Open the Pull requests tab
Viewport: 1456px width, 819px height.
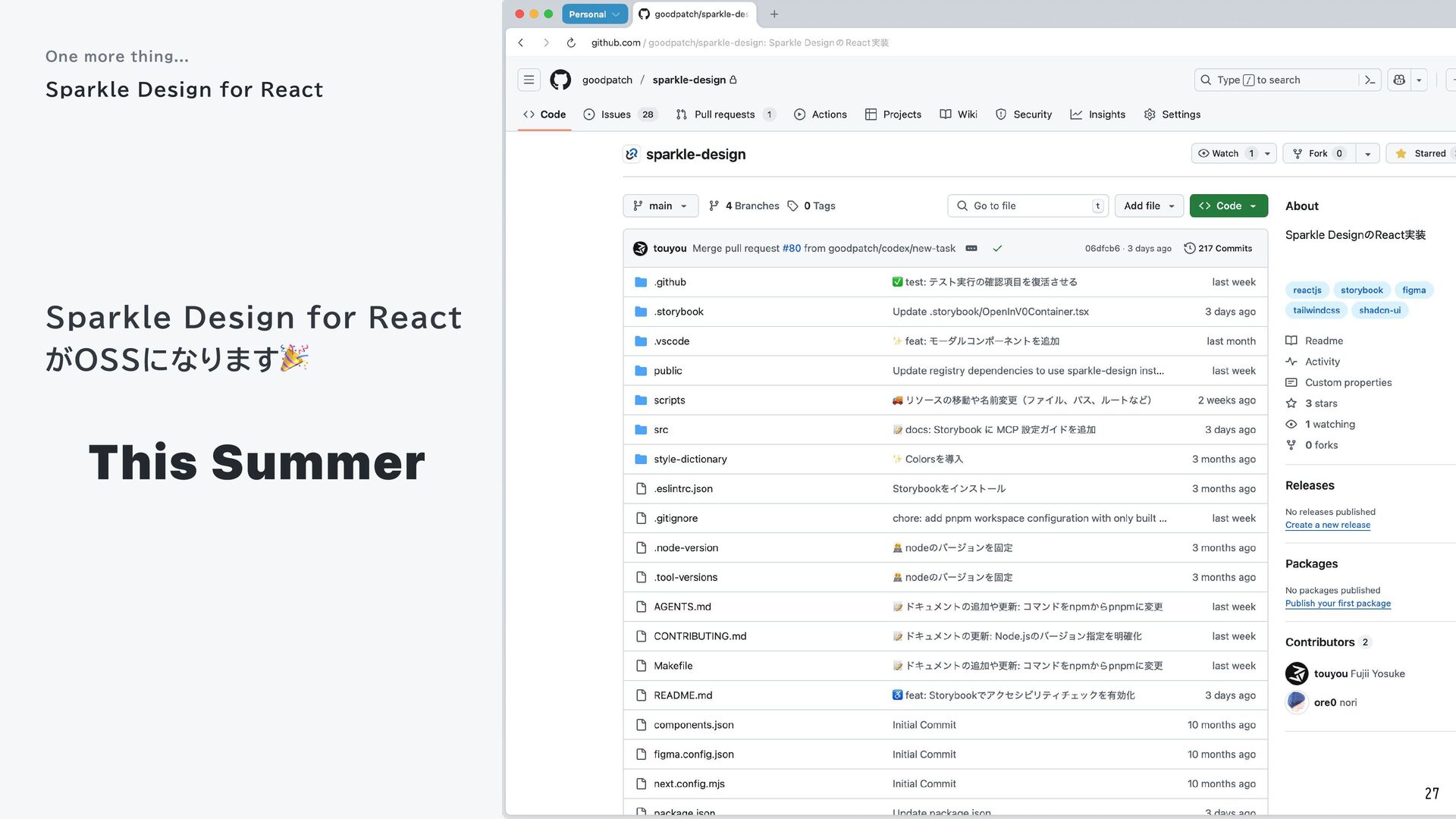725,115
